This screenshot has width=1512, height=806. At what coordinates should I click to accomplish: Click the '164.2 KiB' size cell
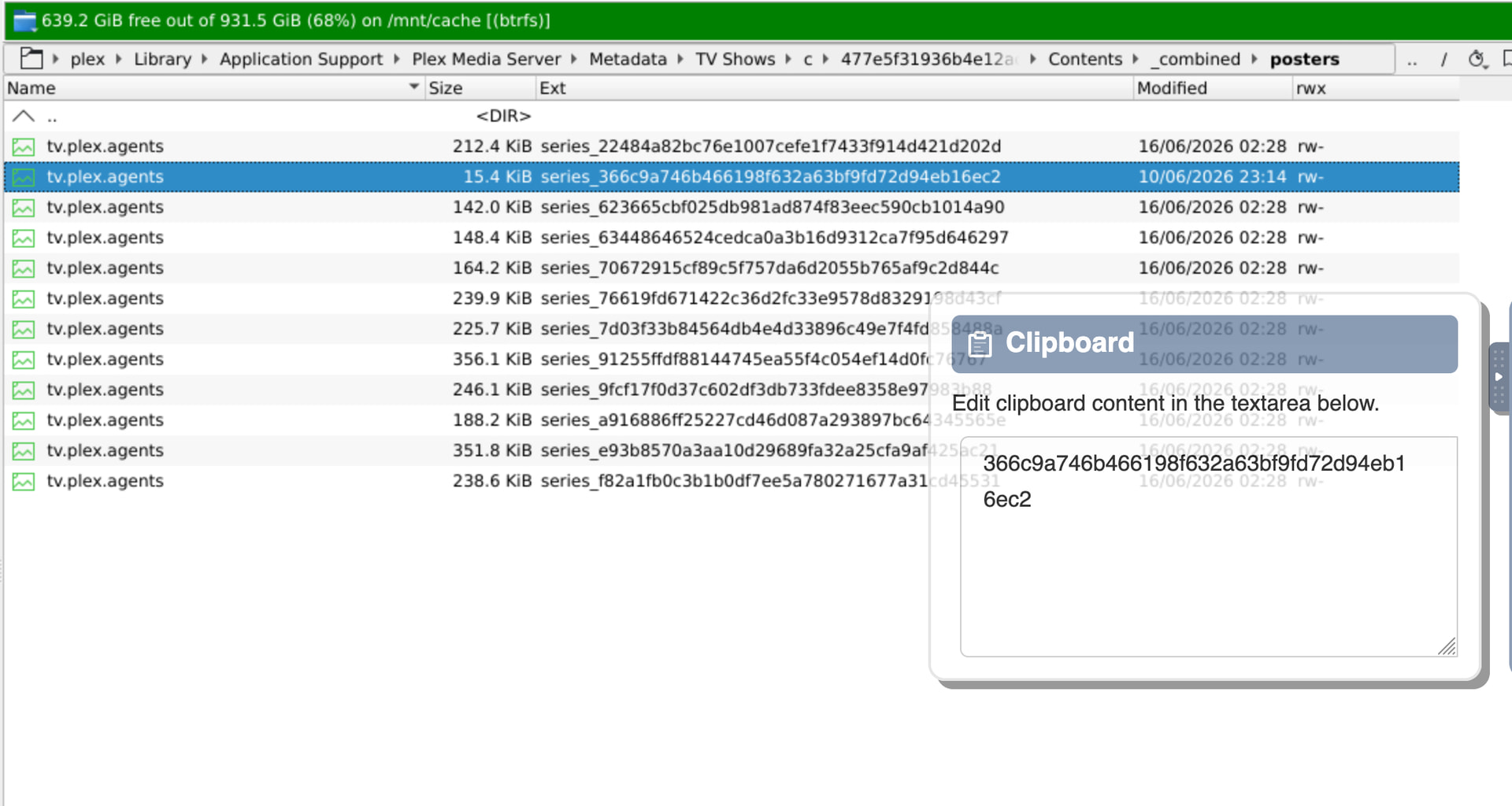tap(491, 268)
